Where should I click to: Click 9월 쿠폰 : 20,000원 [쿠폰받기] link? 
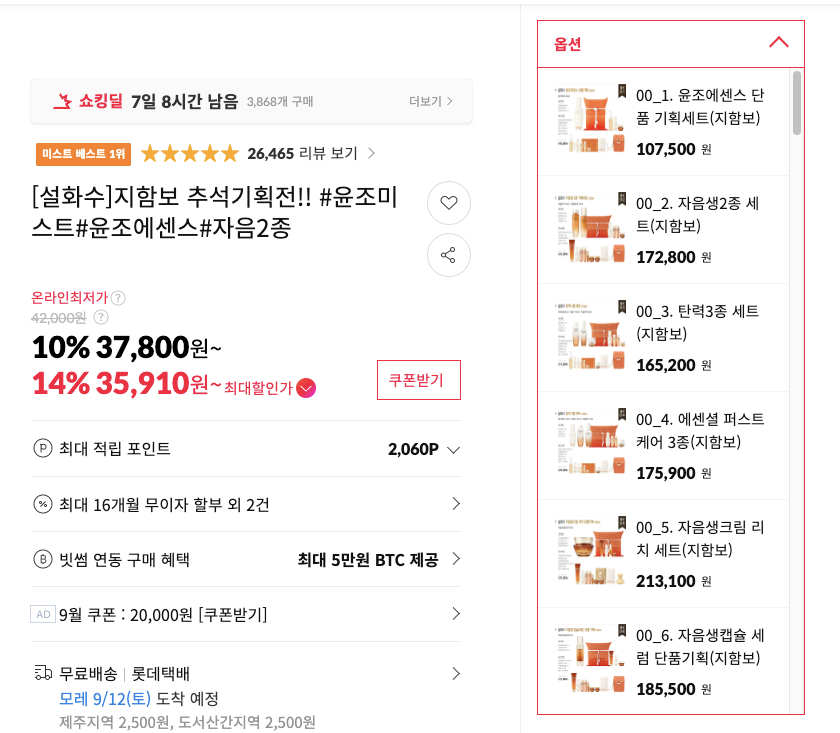(x=163, y=615)
